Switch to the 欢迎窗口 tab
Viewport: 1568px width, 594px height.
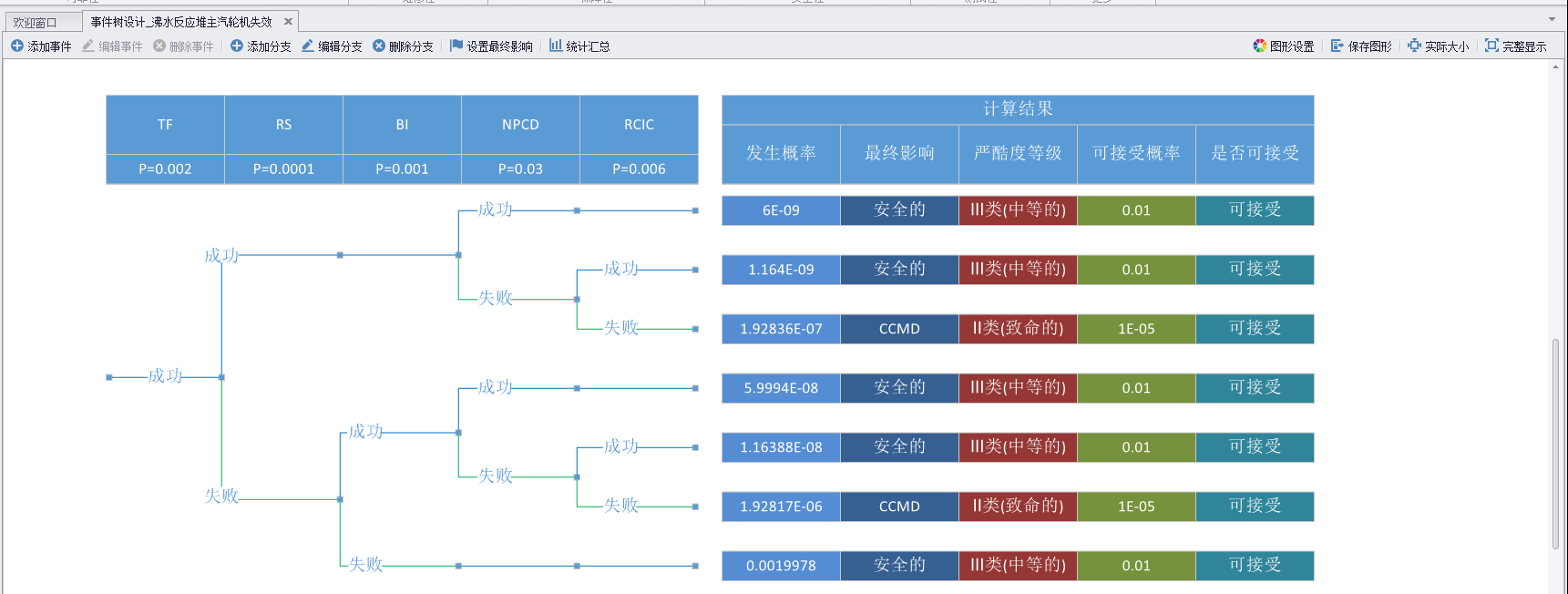coord(35,22)
